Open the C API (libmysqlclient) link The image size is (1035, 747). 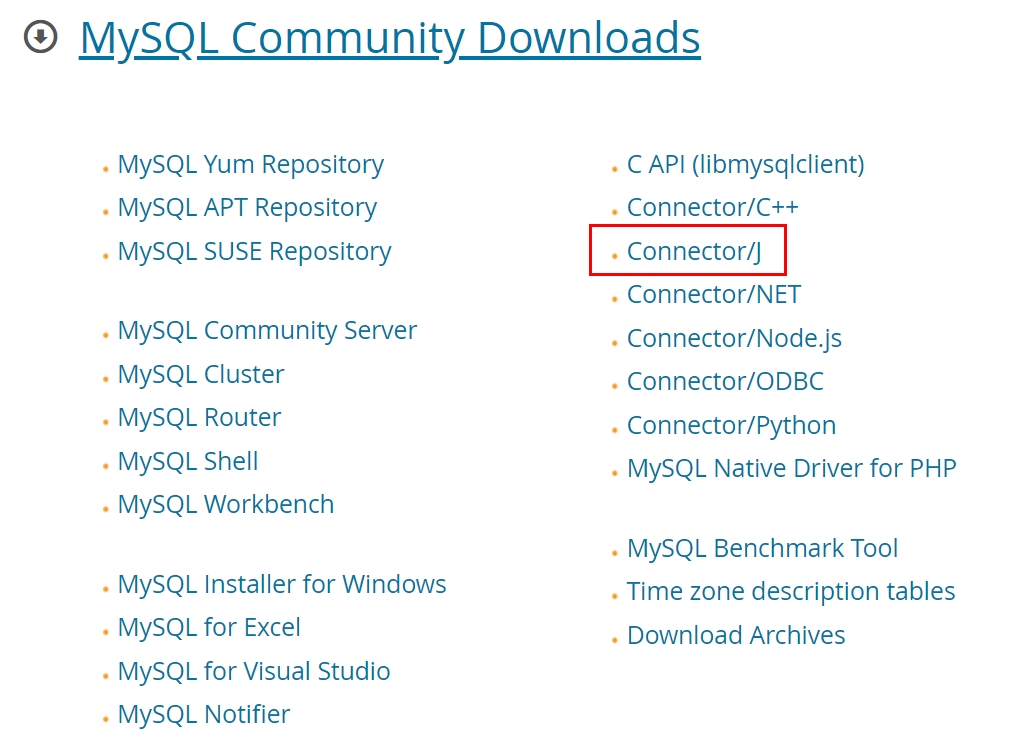(746, 164)
